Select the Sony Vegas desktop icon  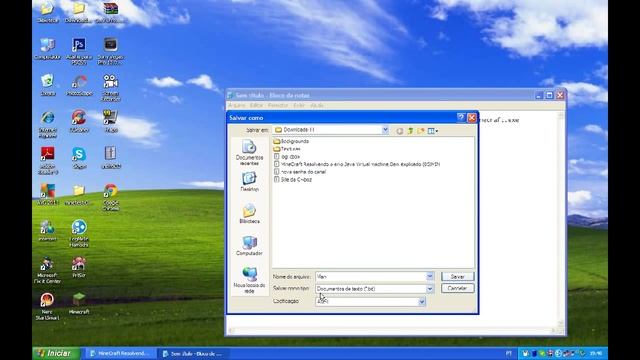tap(110, 51)
